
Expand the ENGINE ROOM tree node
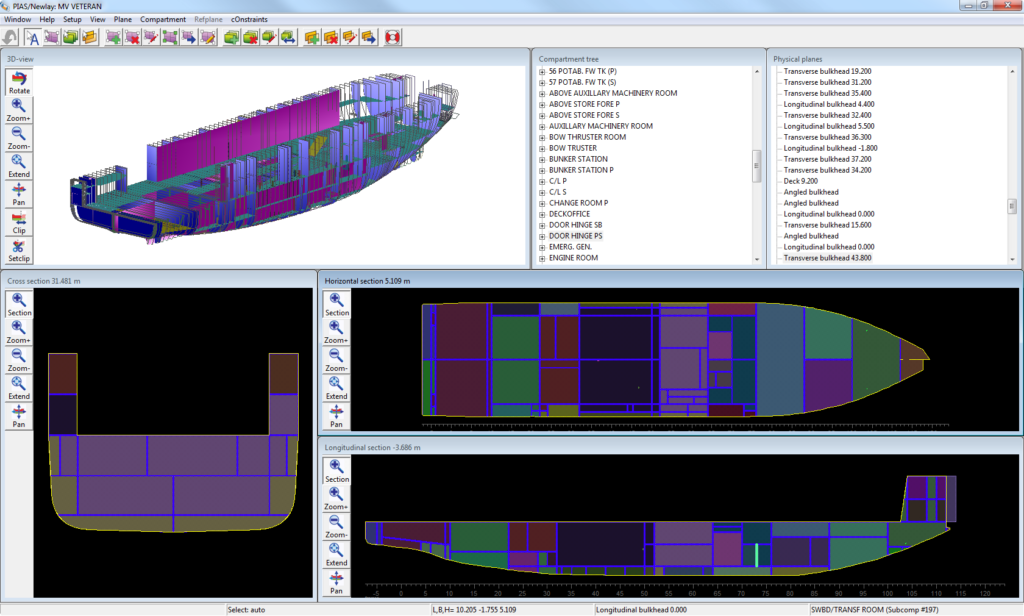click(542, 258)
